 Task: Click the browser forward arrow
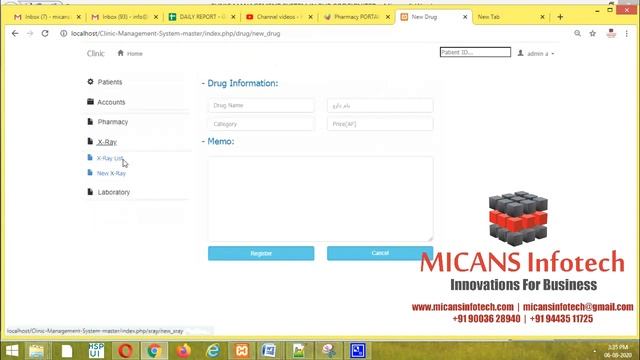pos(30,33)
